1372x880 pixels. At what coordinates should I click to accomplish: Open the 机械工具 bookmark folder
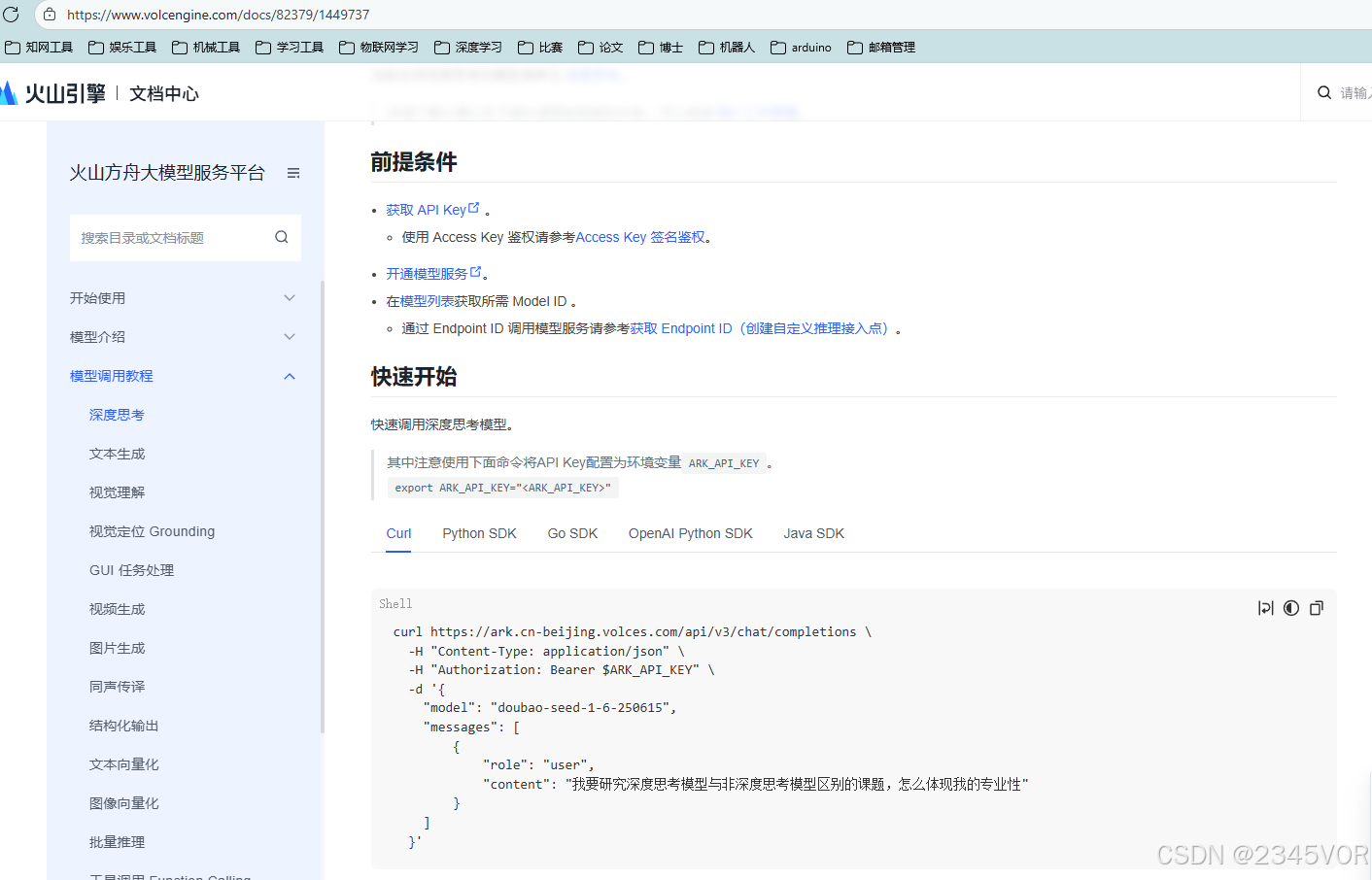tap(206, 47)
